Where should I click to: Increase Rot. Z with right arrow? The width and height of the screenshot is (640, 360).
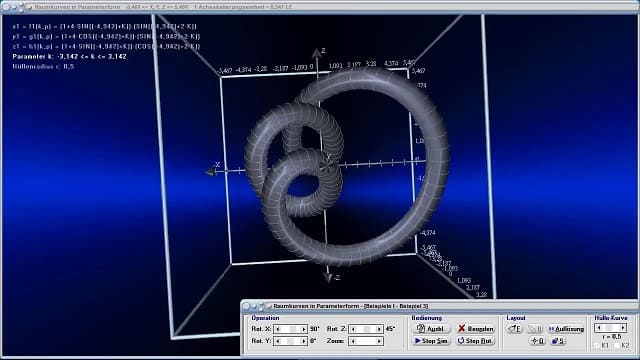(x=379, y=329)
